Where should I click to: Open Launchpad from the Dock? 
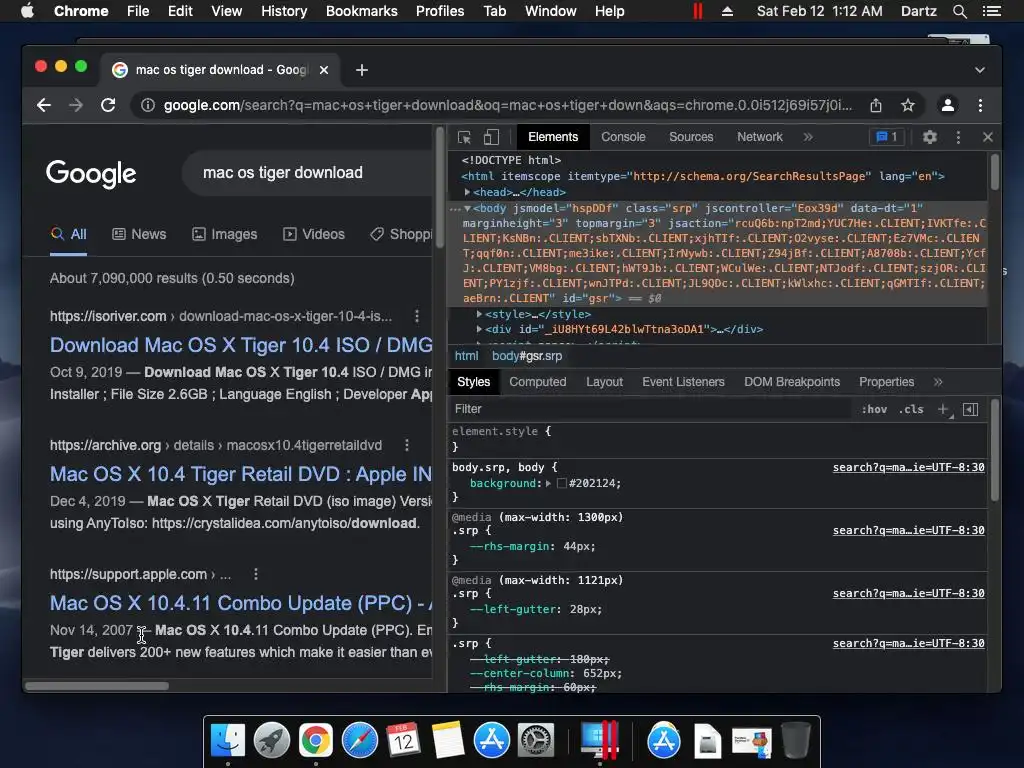tap(272, 741)
